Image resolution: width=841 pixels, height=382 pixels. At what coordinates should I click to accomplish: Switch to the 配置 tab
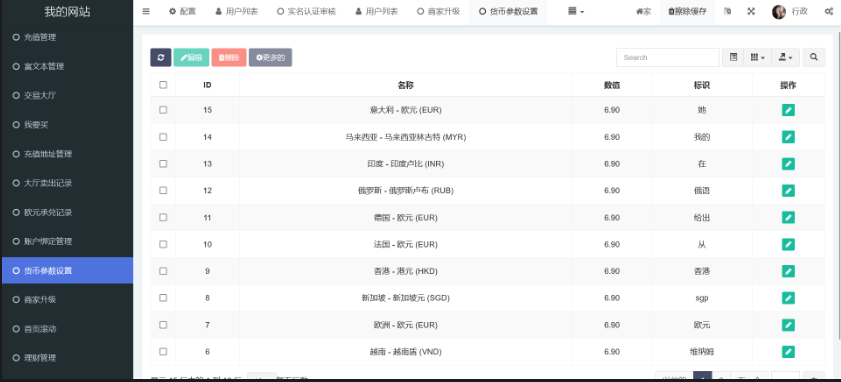click(182, 11)
